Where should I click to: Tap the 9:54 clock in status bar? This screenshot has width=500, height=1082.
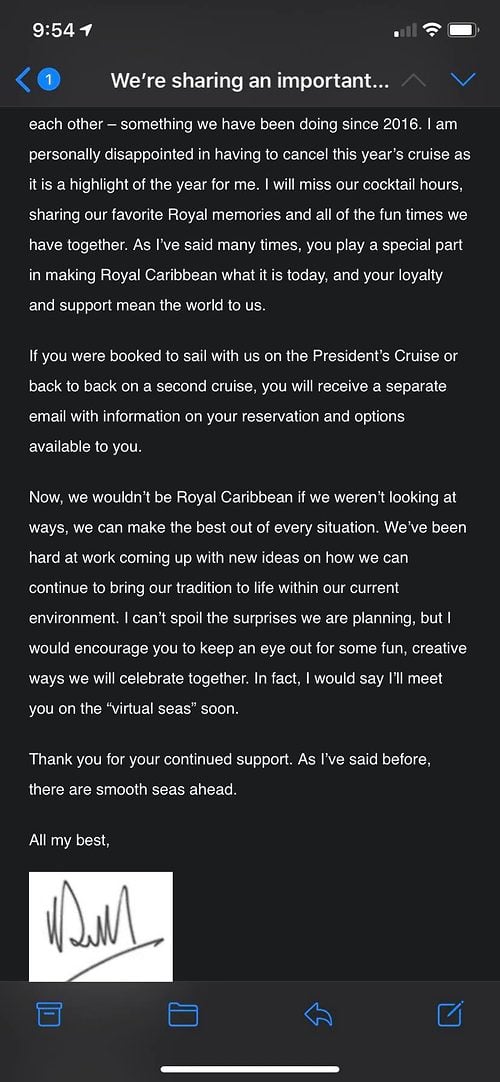54,30
